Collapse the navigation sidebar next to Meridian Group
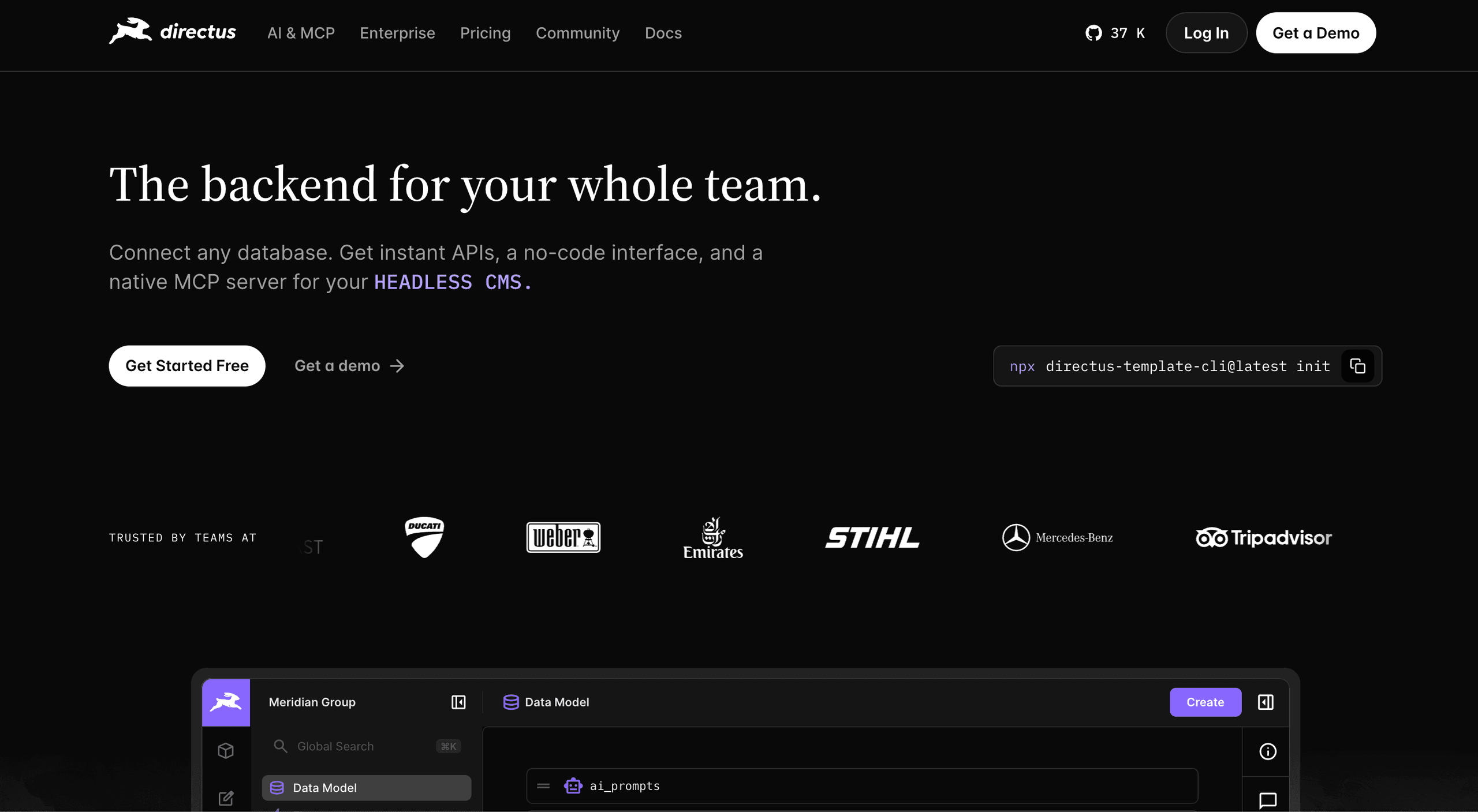The height and width of the screenshot is (812, 1478). point(458,702)
